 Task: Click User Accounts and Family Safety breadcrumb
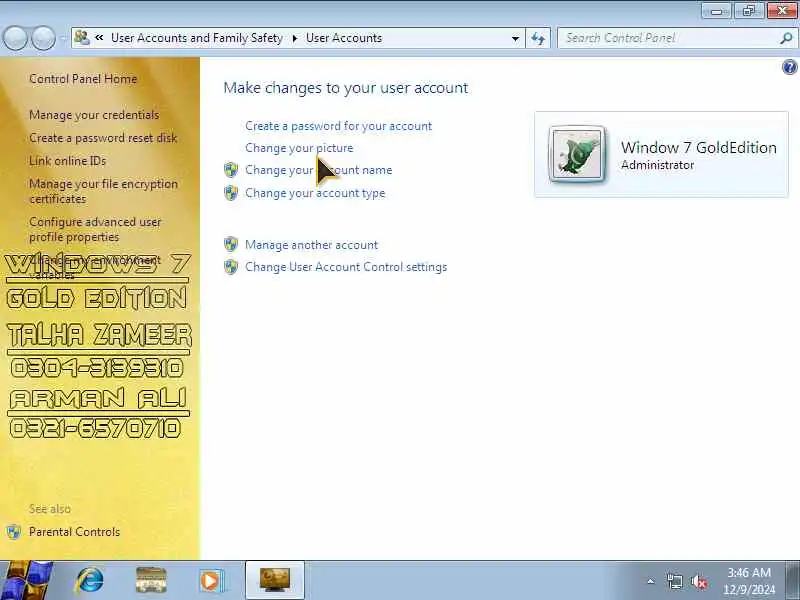pyautogui.click(x=196, y=38)
